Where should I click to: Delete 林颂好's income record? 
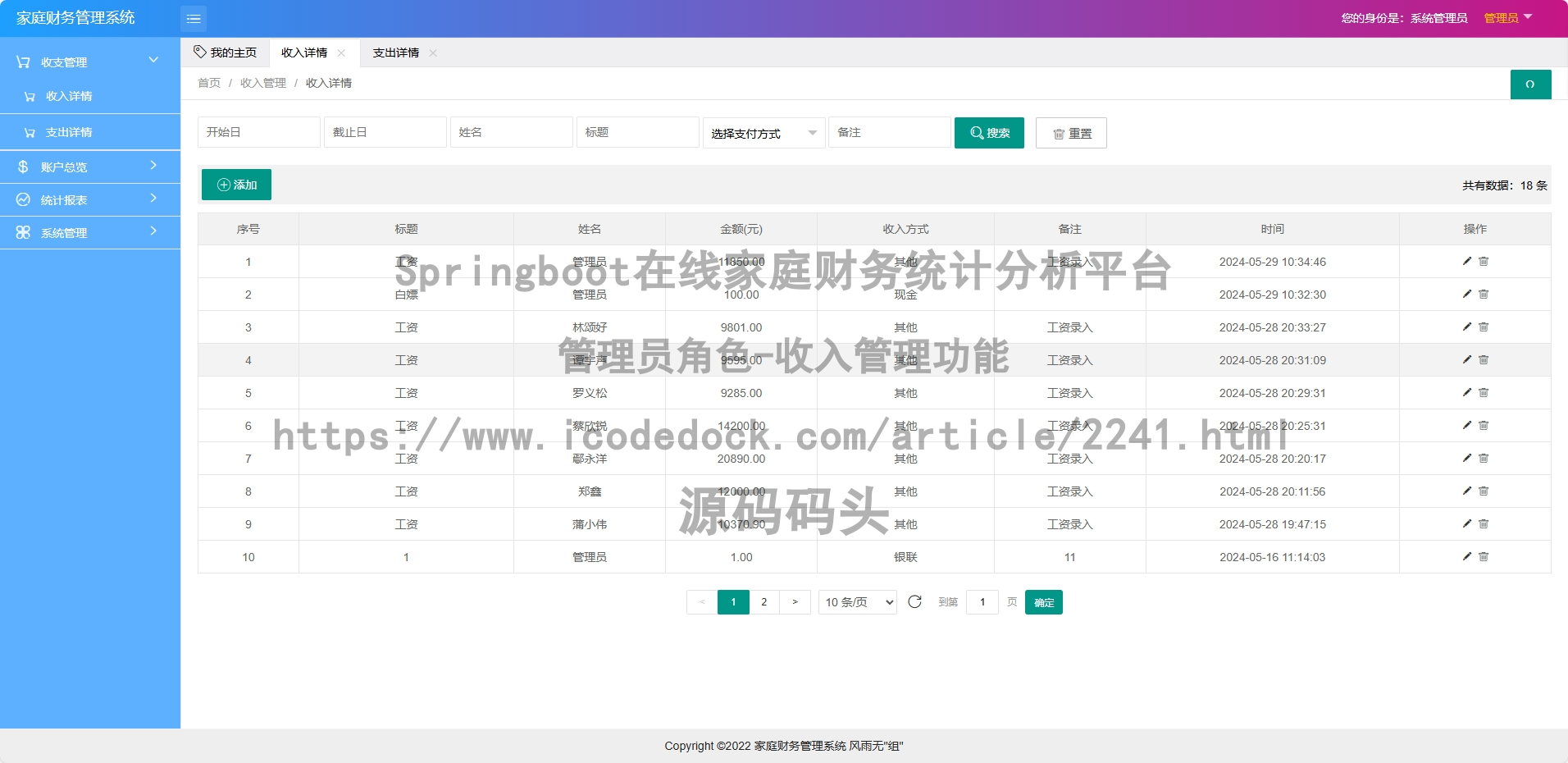click(1484, 327)
